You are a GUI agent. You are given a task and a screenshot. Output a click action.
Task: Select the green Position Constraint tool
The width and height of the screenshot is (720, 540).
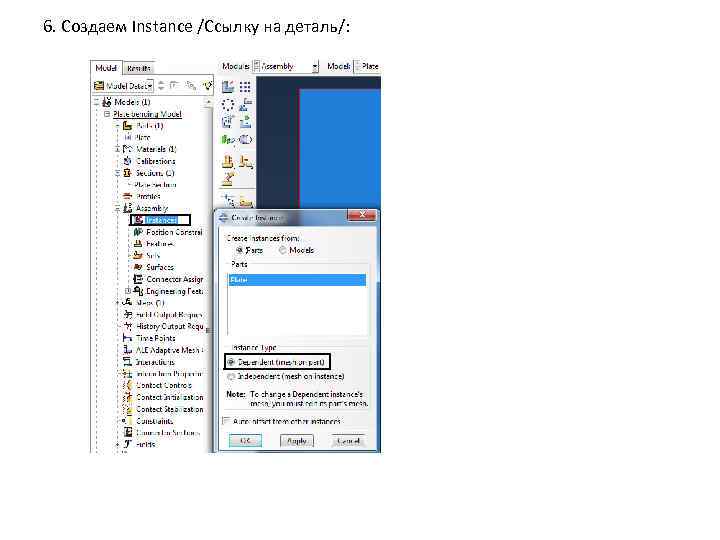coord(228,139)
